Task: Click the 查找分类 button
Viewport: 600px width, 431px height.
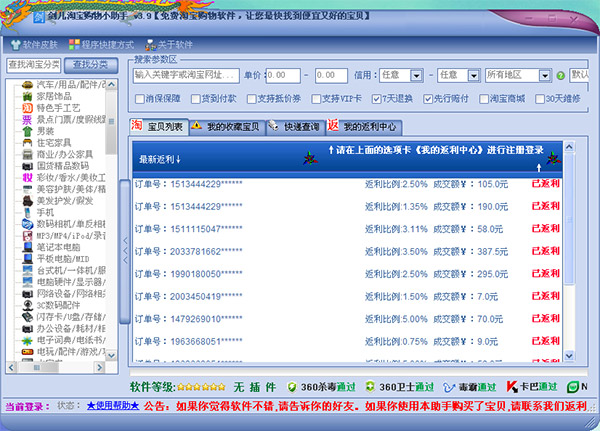Action: (91, 65)
